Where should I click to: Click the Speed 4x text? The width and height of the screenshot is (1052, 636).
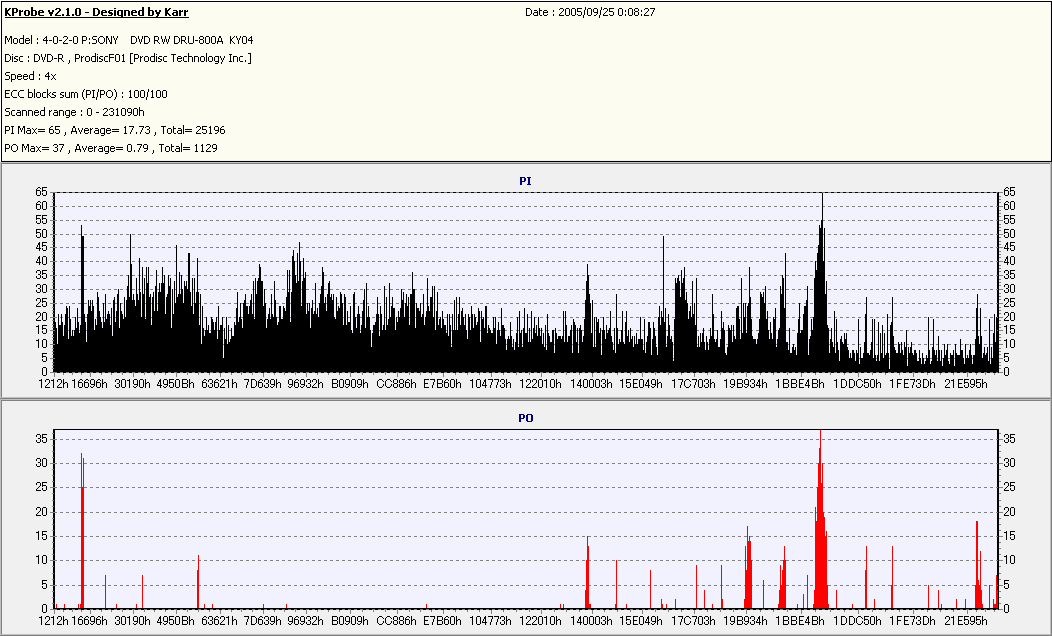30,76
